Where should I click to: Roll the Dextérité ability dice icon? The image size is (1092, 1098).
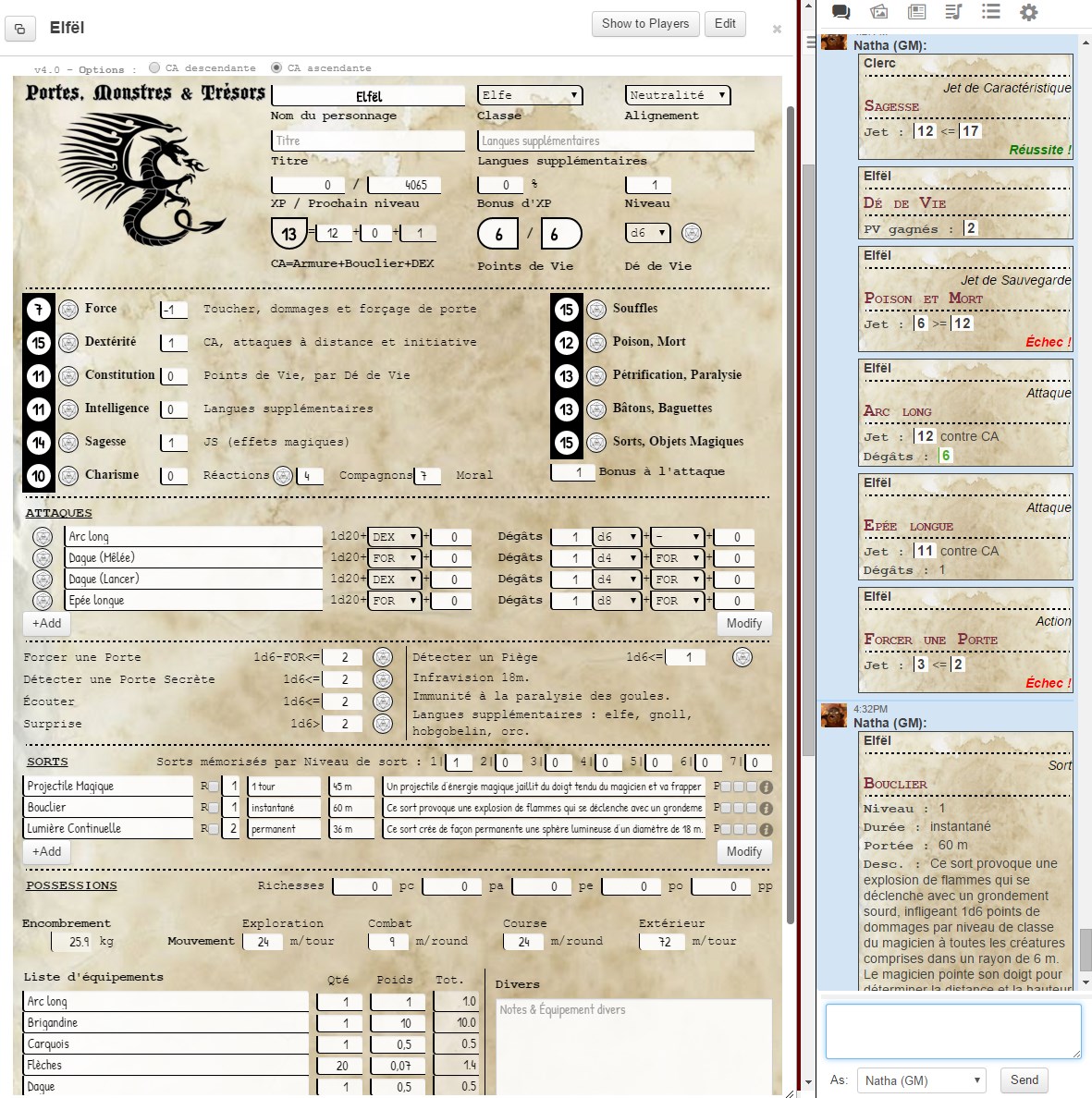[x=67, y=342]
